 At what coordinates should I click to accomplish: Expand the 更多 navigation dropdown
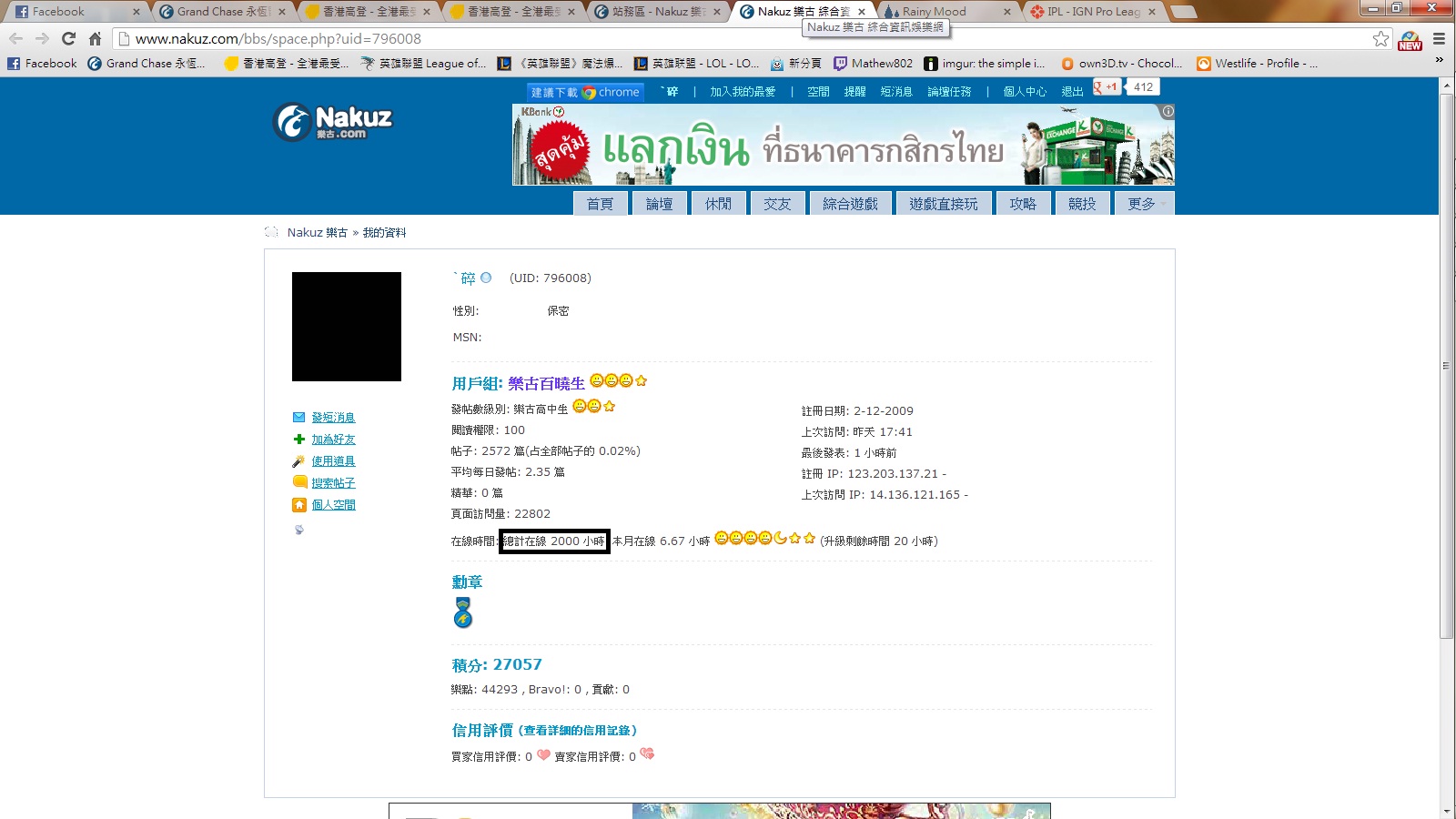pos(1144,204)
